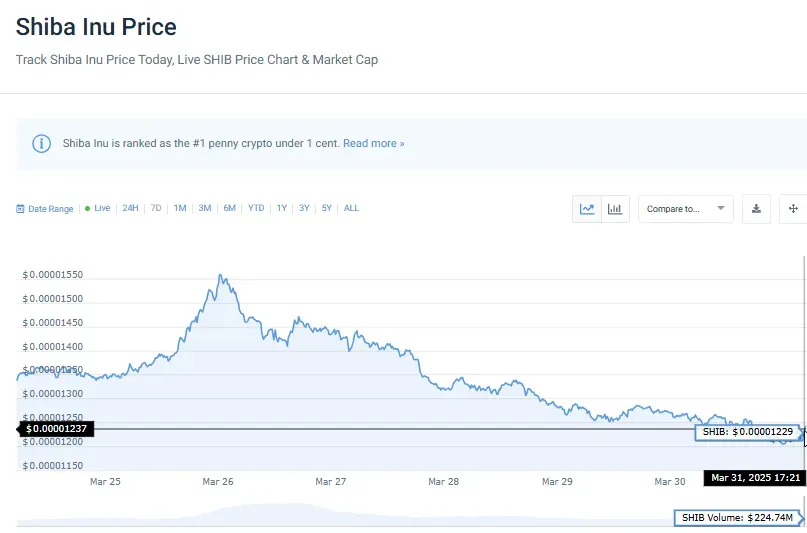The height and width of the screenshot is (533, 807).
Task: Click the Mar 25 x-axis label
Action: click(105, 482)
